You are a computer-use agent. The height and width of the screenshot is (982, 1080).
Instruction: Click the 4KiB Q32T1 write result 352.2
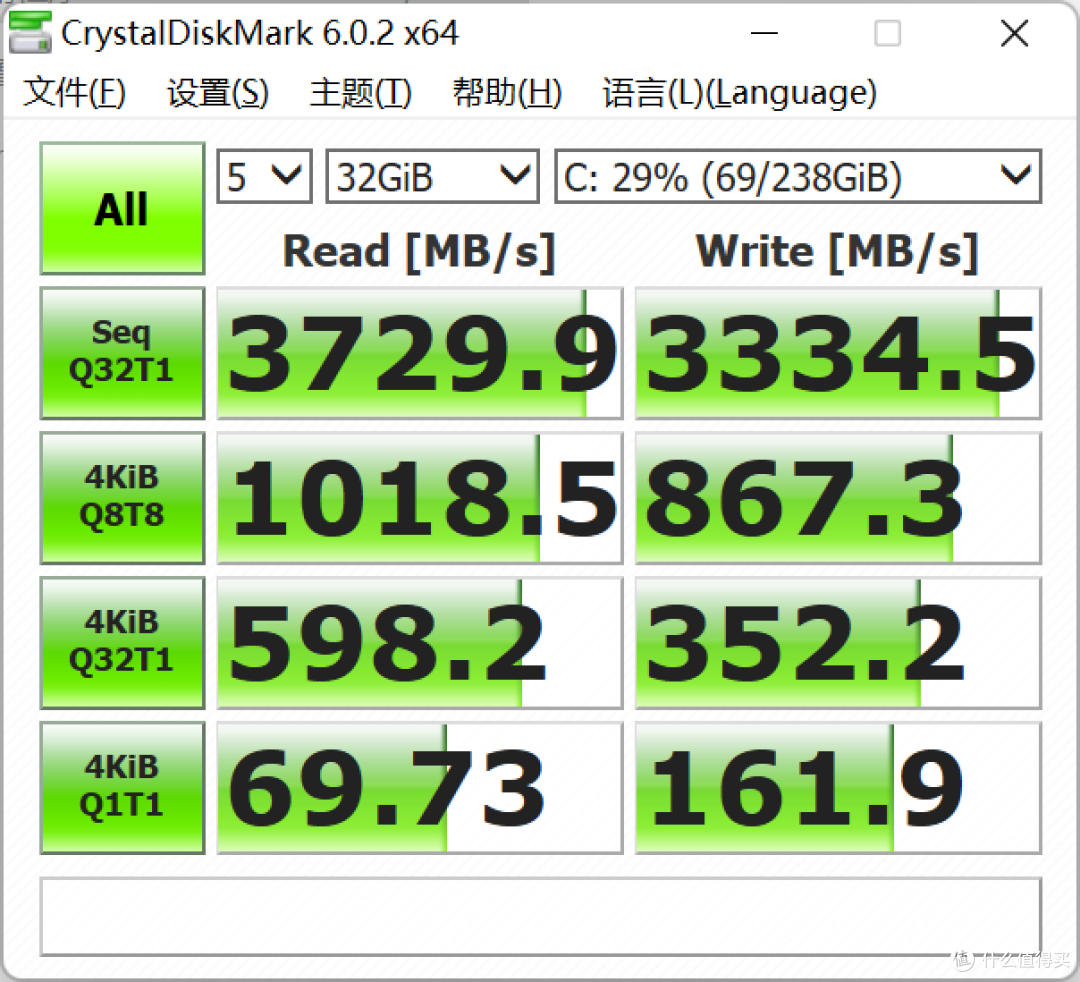coord(838,643)
